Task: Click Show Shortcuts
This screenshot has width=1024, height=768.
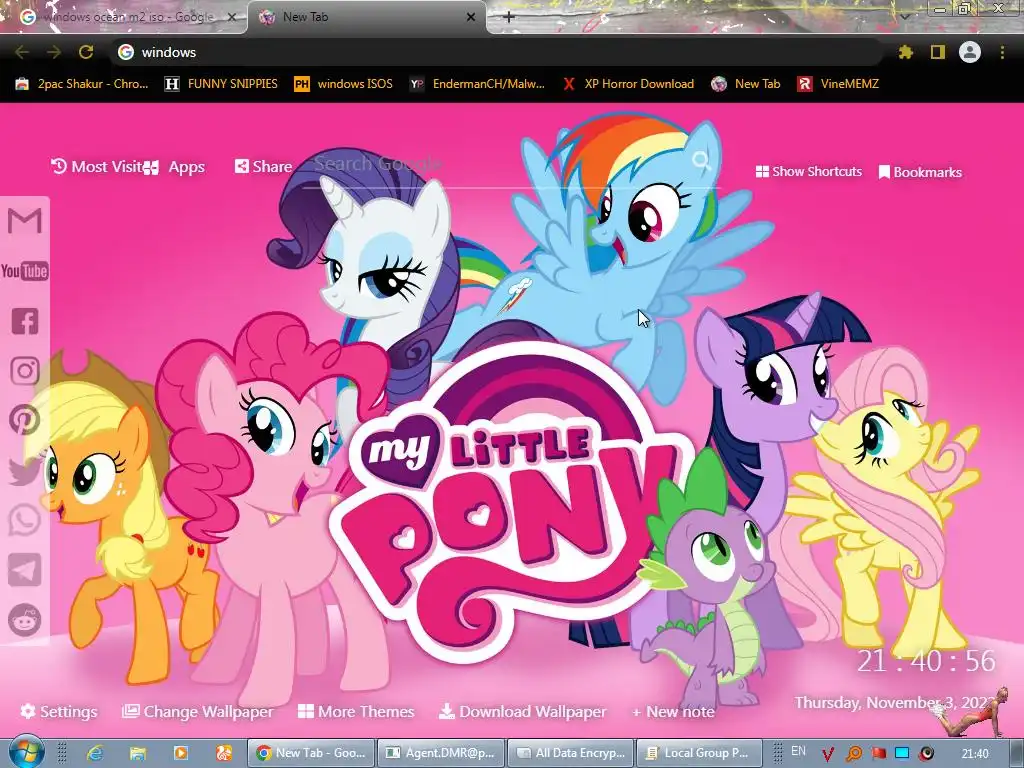Action: coord(808,172)
